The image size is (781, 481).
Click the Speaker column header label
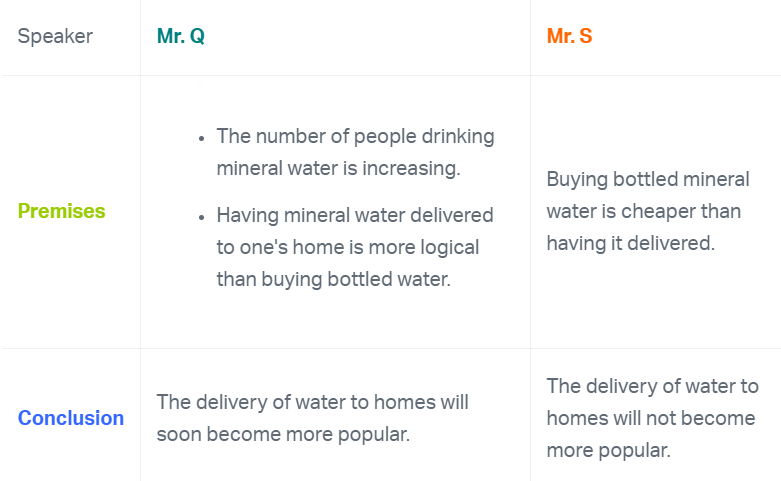(55, 37)
